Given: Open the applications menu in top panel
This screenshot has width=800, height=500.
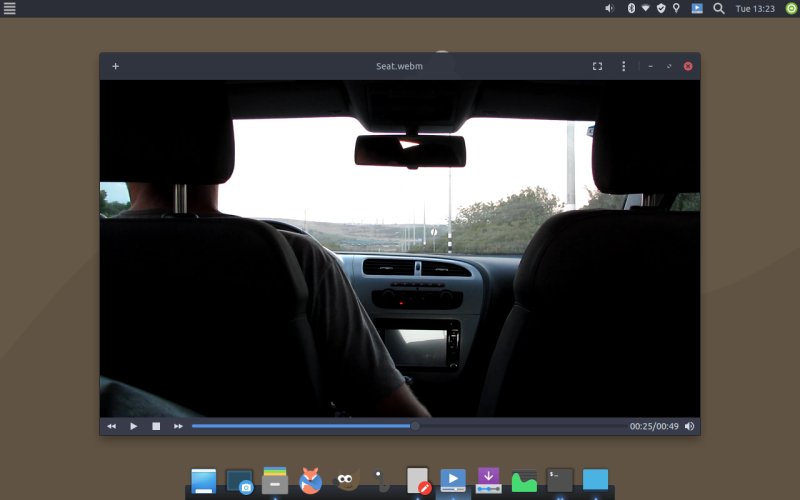Looking at the screenshot, I should point(10,8).
